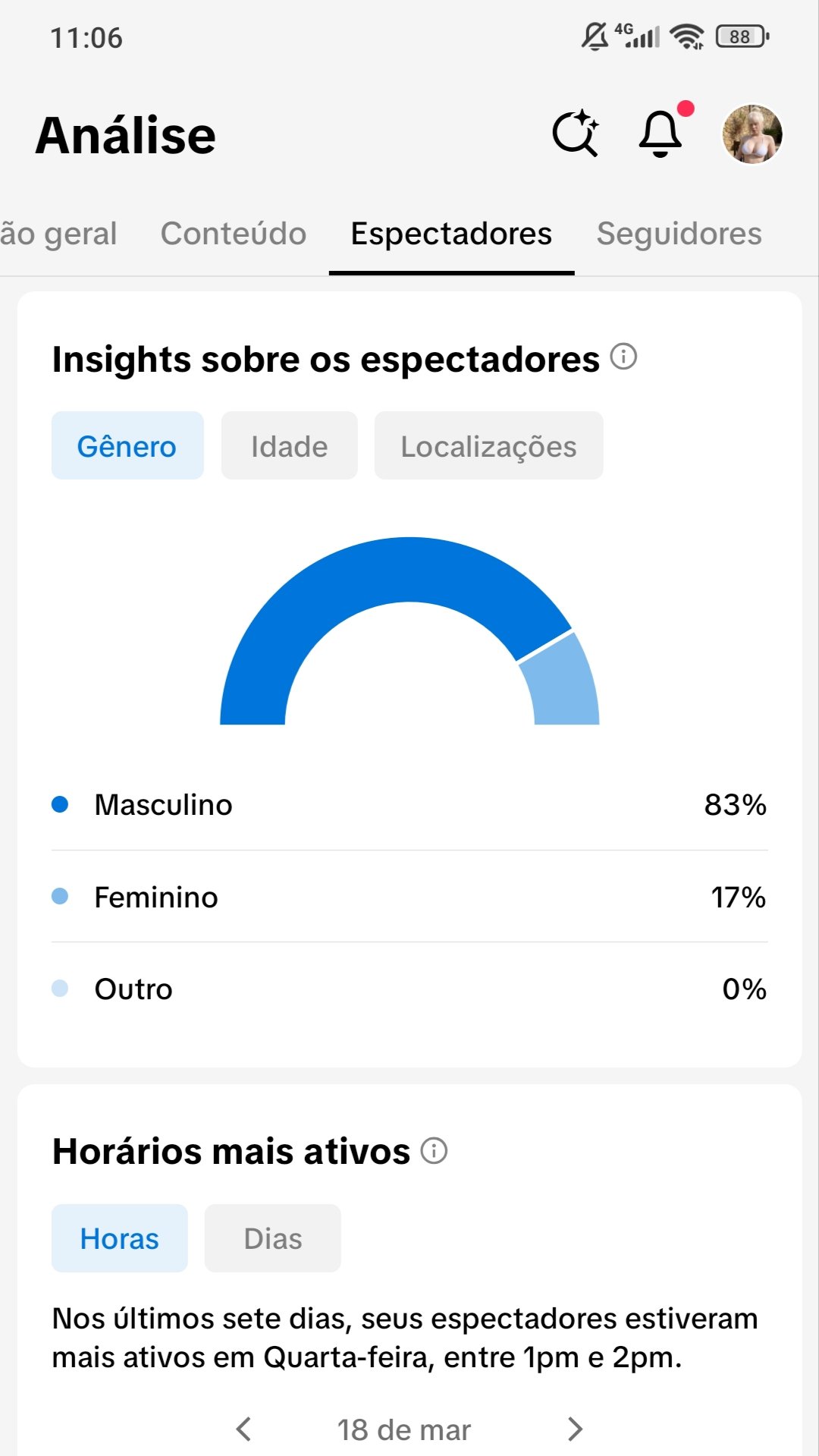Tap info icon beside Insights sobre os espectadores
819x1456 pixels.
click(623, 357)
